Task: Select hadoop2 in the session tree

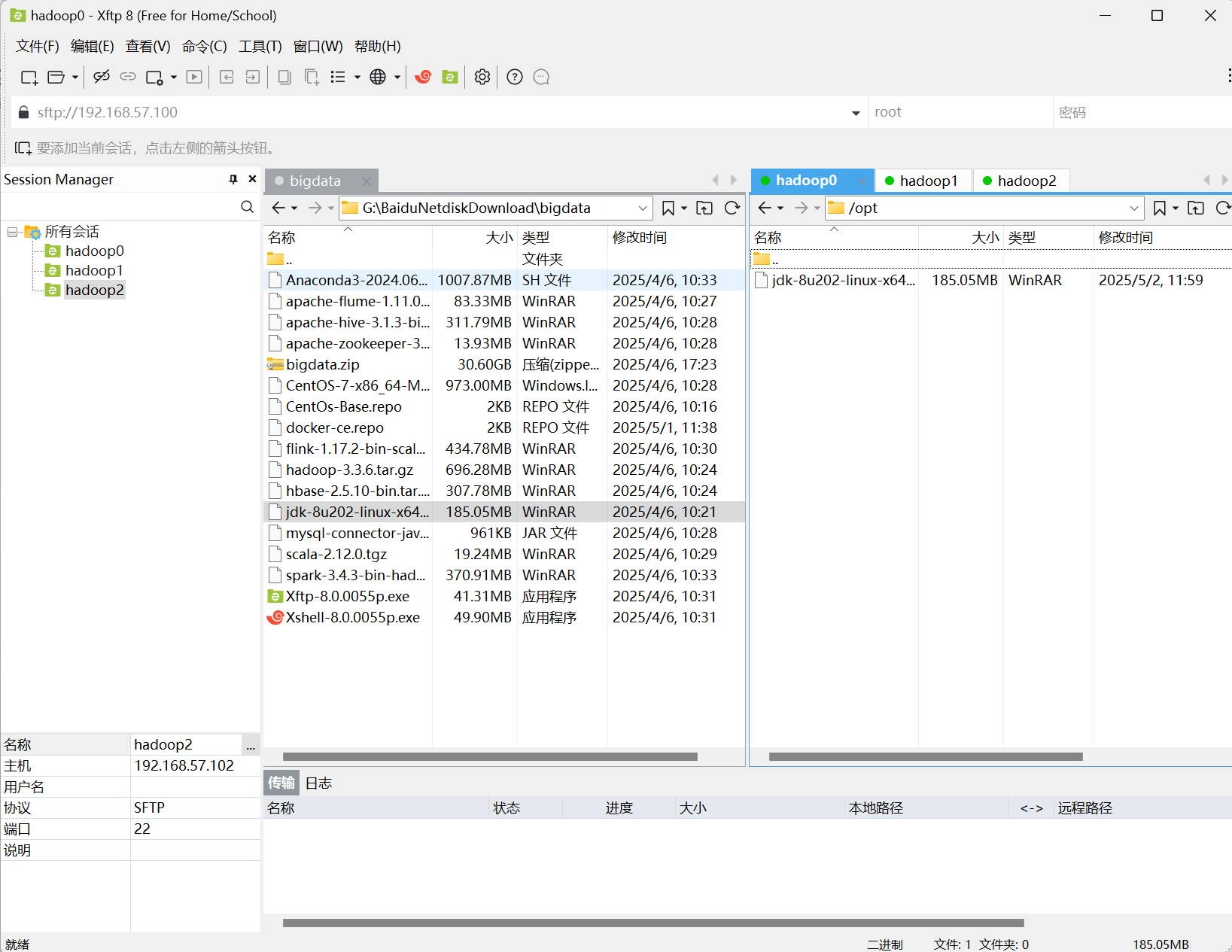Action: [94, 290]
